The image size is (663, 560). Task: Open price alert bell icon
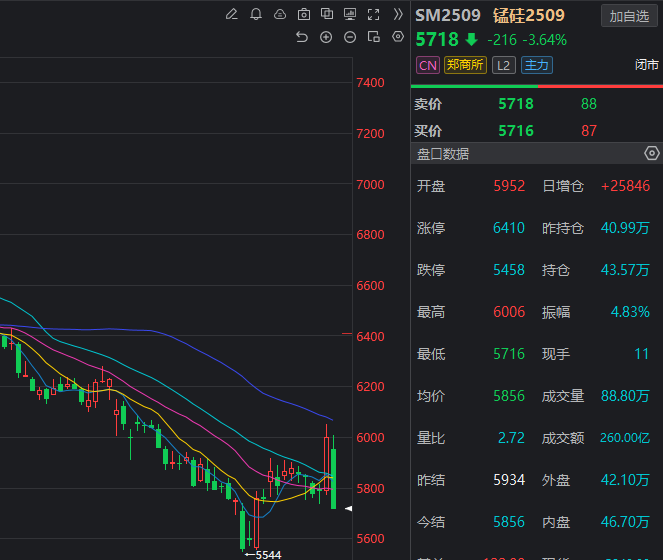click(x=256, y=15)
